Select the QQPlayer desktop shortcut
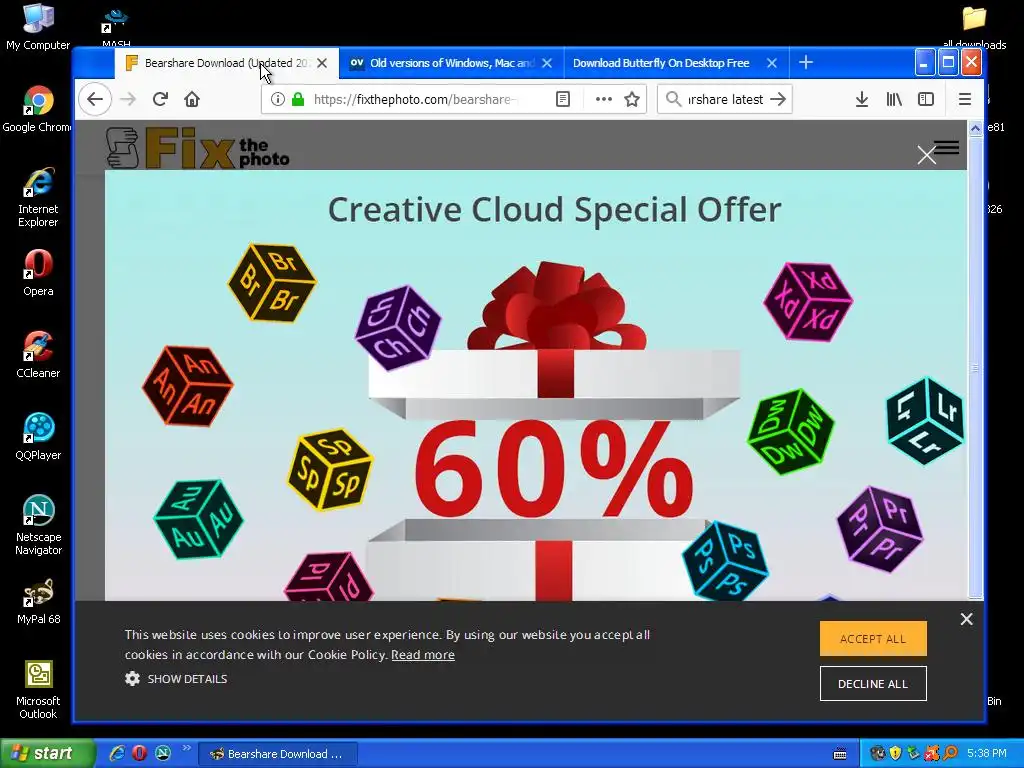The width and height of the screenshot is (1024, 768). [38, 437]
